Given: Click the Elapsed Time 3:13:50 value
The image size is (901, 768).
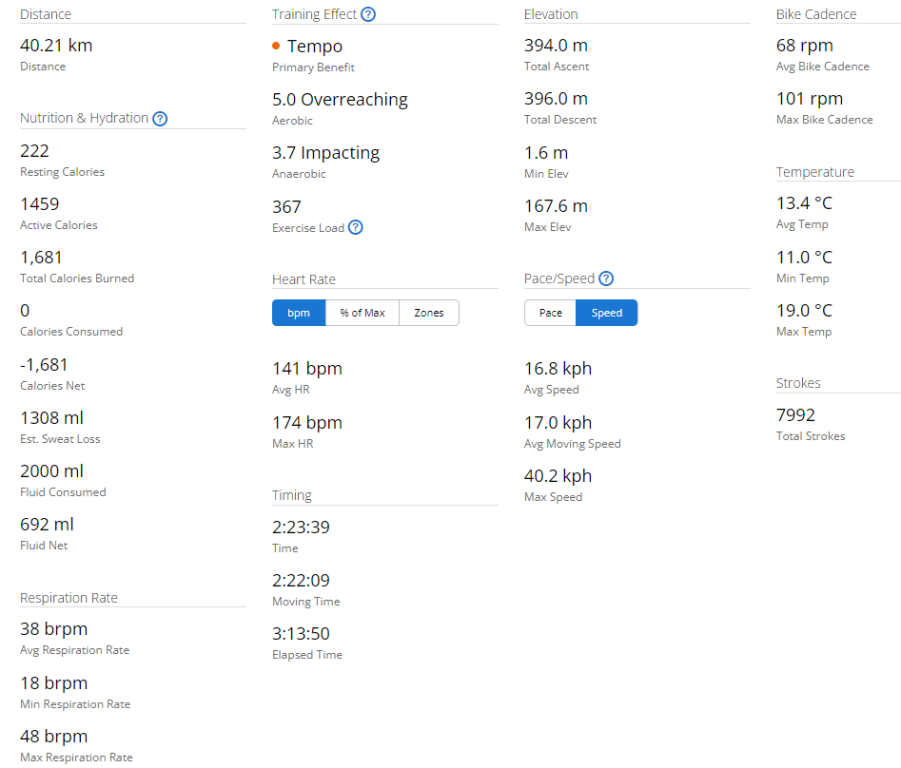Looking at the screenshot, I should (301, 634).
